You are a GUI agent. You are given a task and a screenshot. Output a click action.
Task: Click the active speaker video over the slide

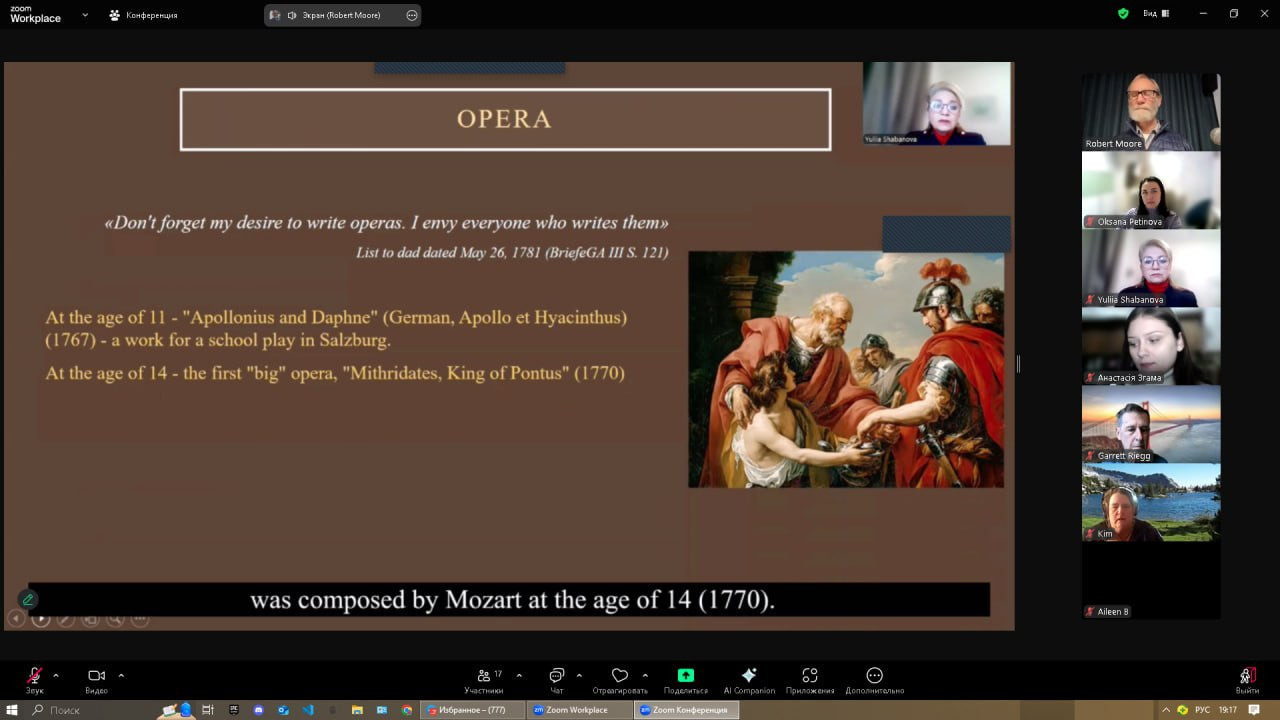(x=937, y=104)
